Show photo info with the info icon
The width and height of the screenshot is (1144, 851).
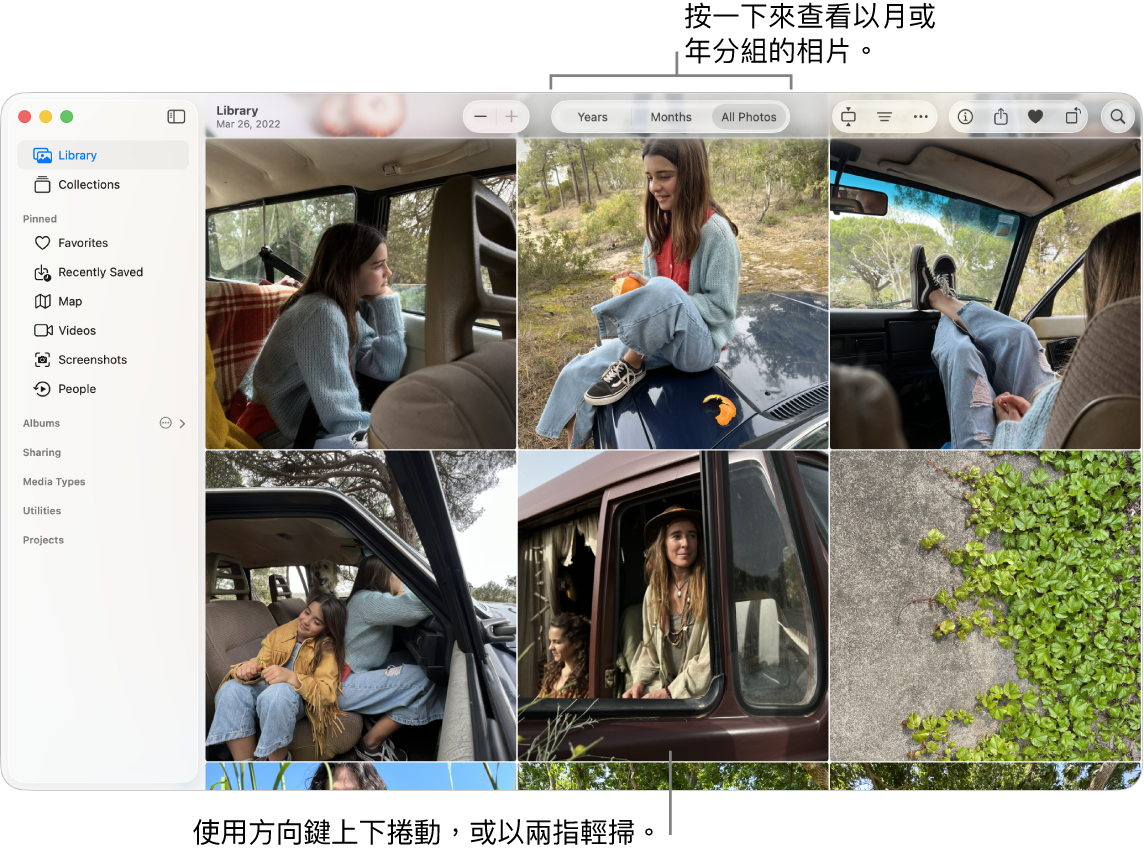pyautogui.click(x=965, y=117)
